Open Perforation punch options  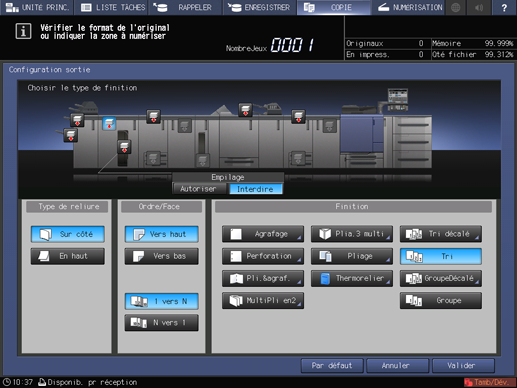[x=263, y=256]
